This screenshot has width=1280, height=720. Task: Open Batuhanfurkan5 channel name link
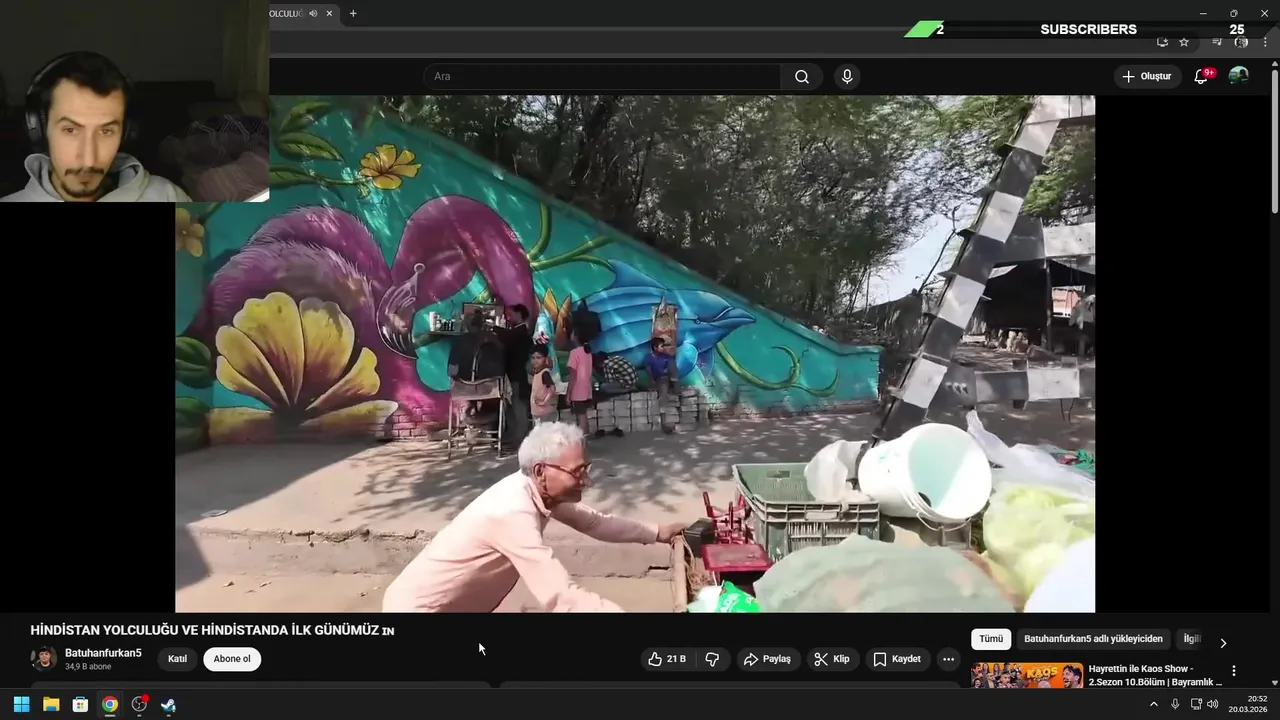tap(103, 653)
